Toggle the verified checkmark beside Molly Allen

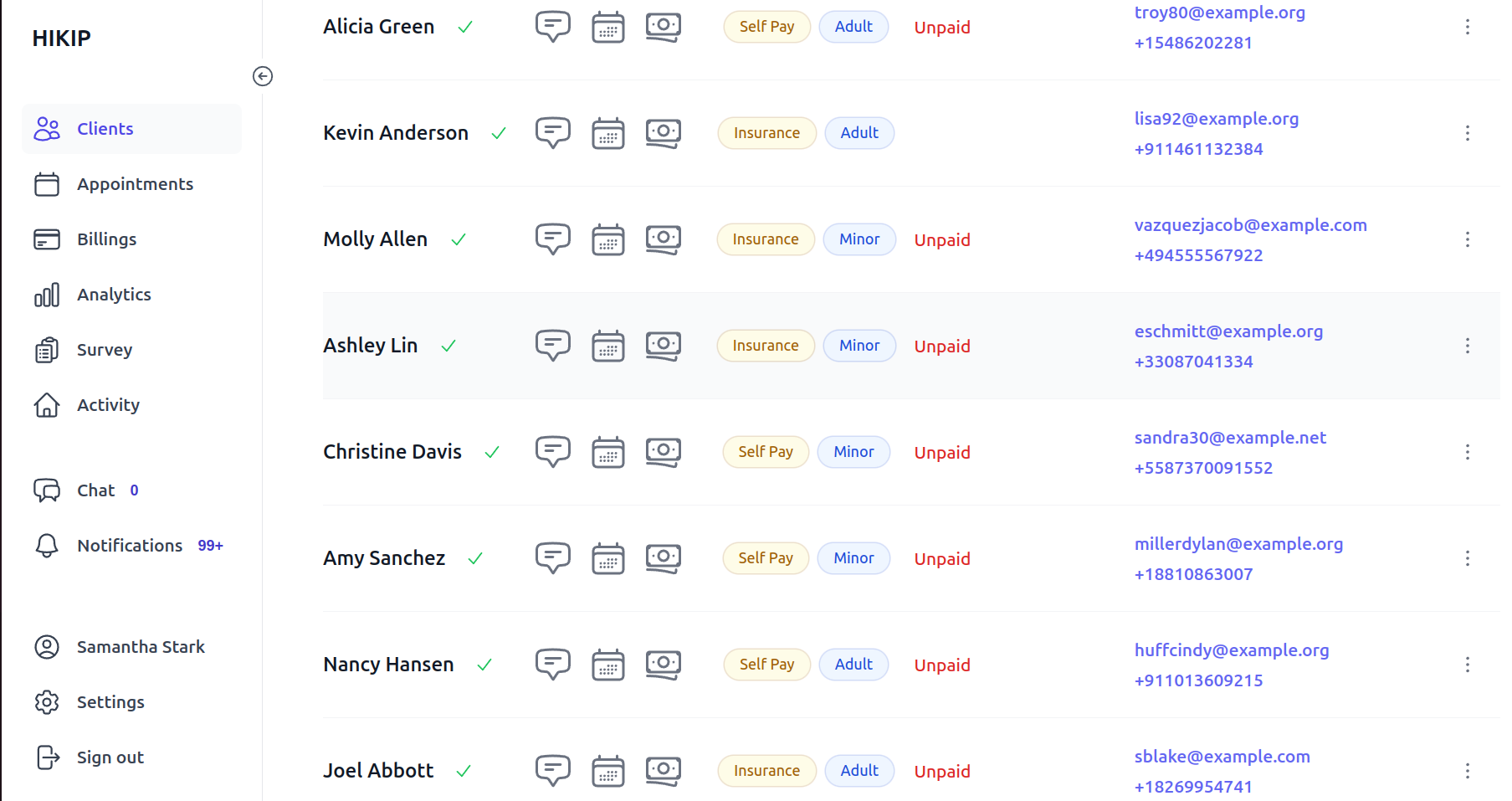click(x=459, y=239)
